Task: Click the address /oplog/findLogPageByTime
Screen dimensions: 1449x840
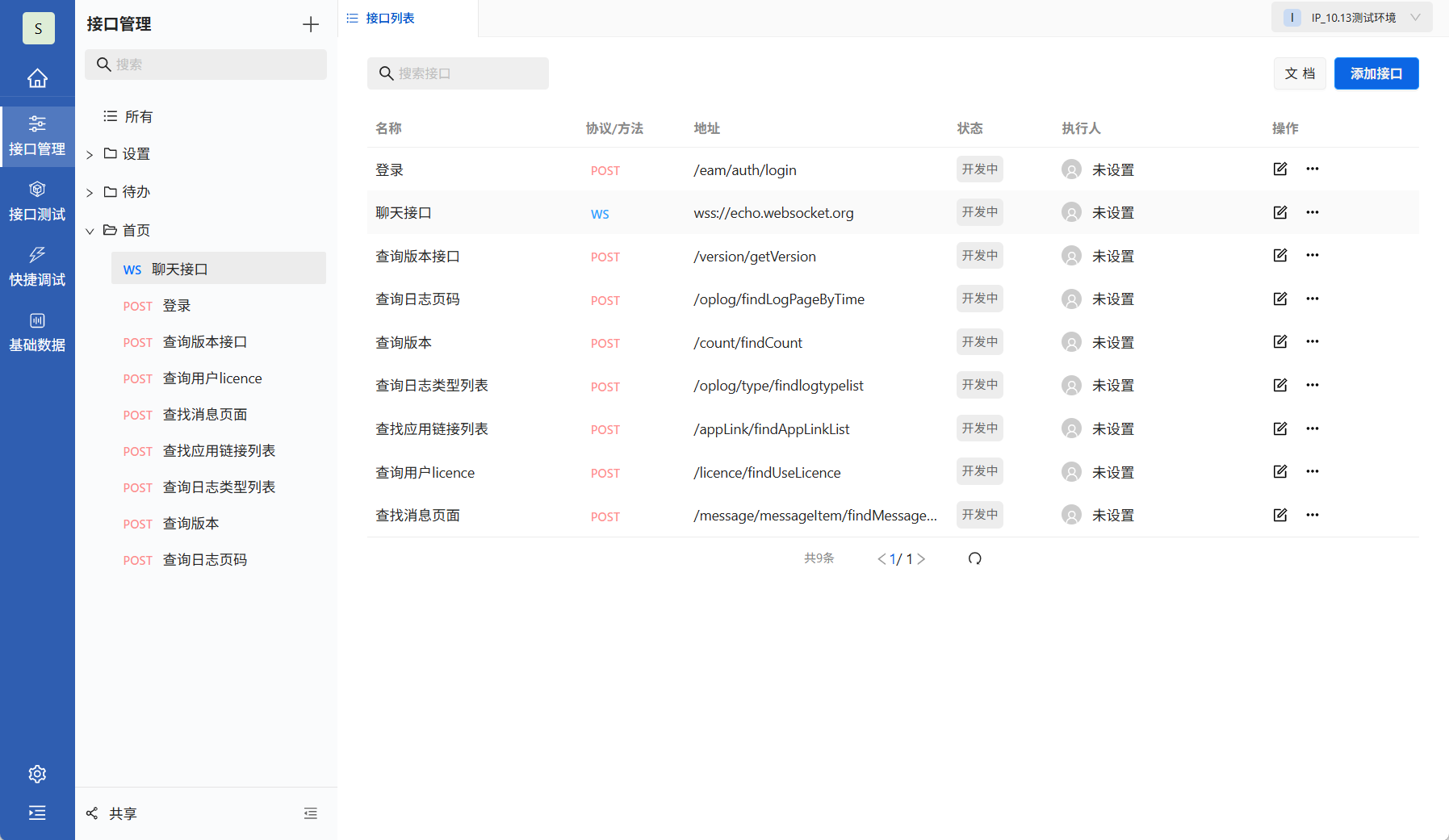Action: point(779,299)
